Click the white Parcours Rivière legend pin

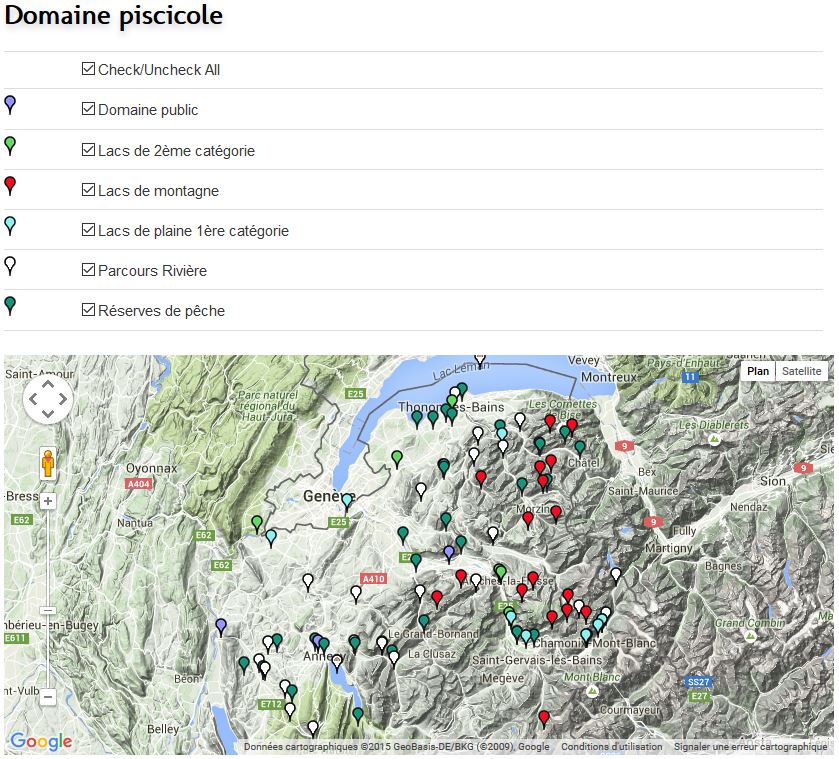[10, 266]
